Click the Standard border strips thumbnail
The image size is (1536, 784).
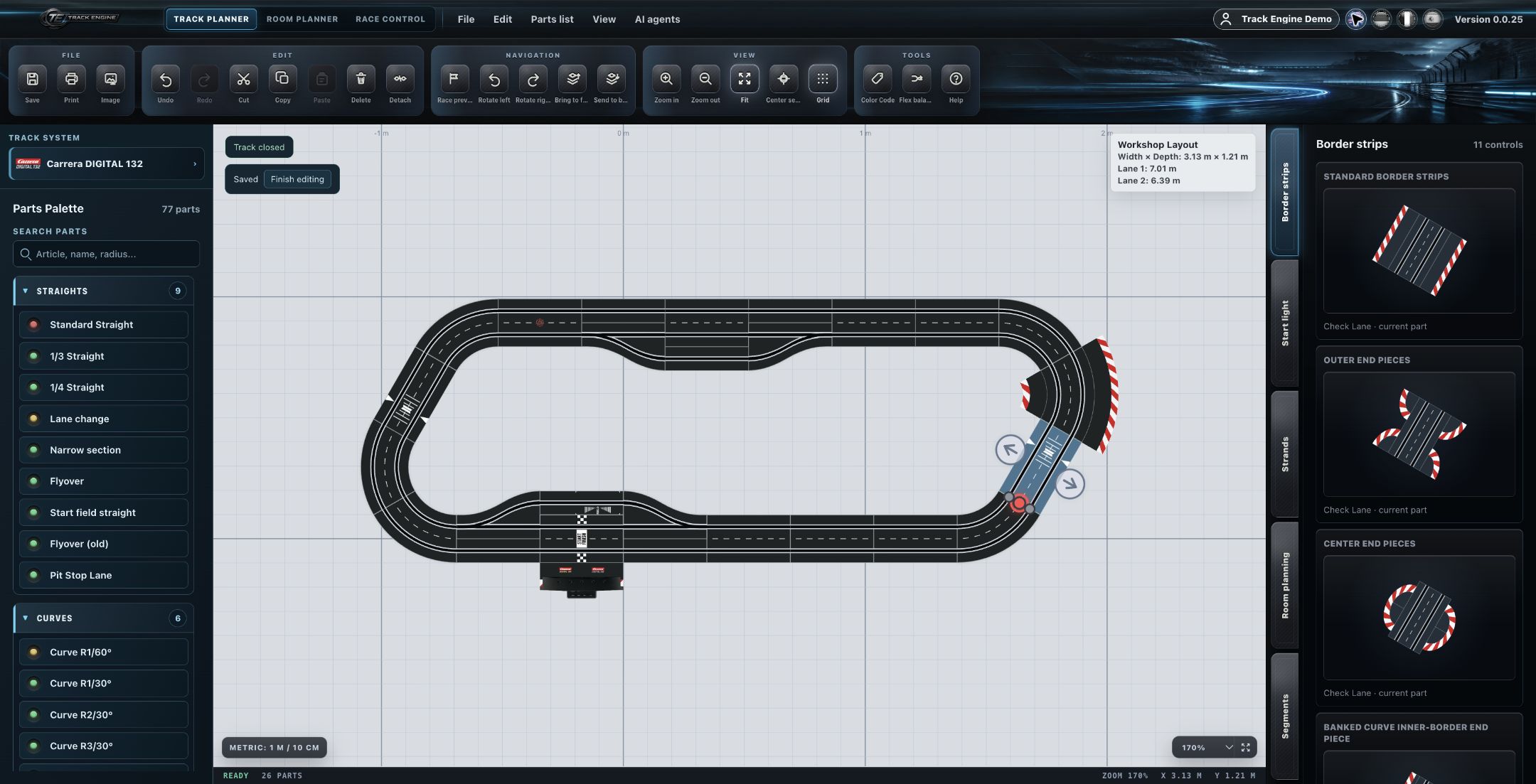click(1419, 250)
